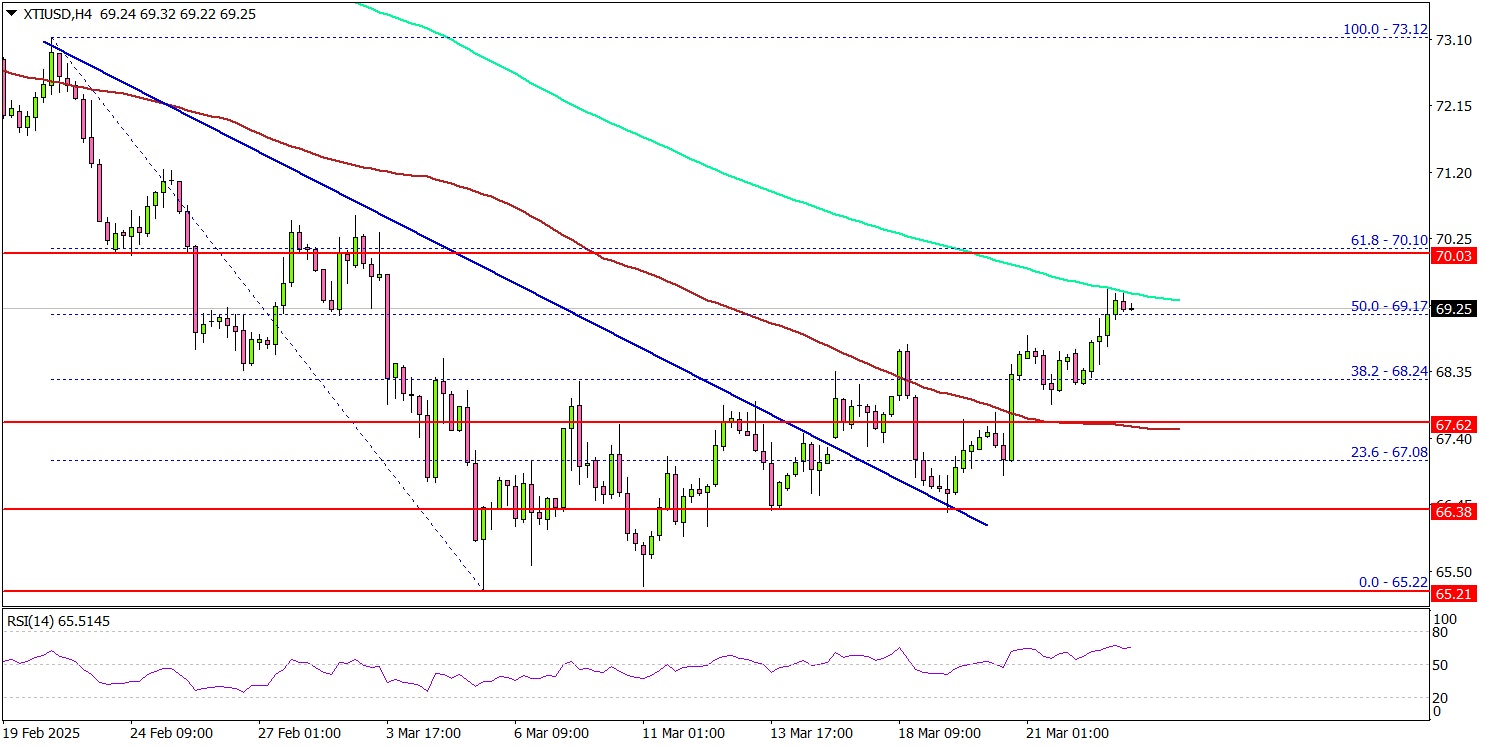Click the 11 Mar 01:00 time label
1485x747 pixels.
click(685, 733)
